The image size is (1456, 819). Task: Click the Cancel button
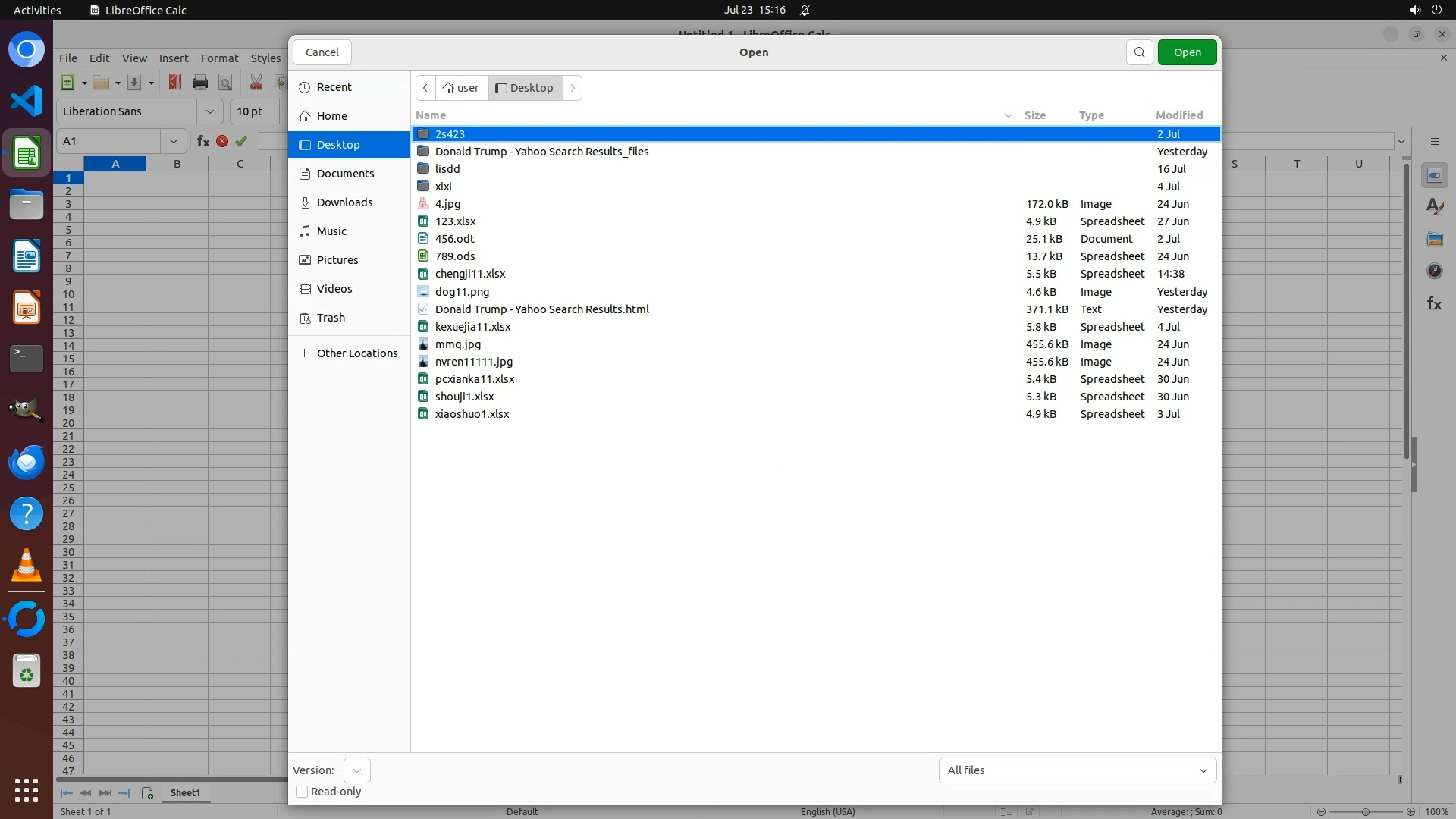tap(322, 52)
